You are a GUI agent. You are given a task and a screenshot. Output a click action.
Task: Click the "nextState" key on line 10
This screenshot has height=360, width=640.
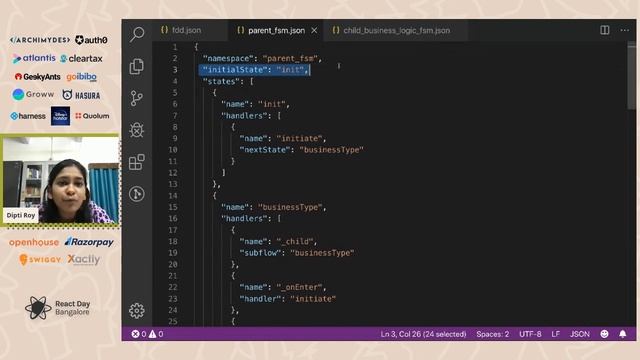pyautogui.click(x=265, y=150)
